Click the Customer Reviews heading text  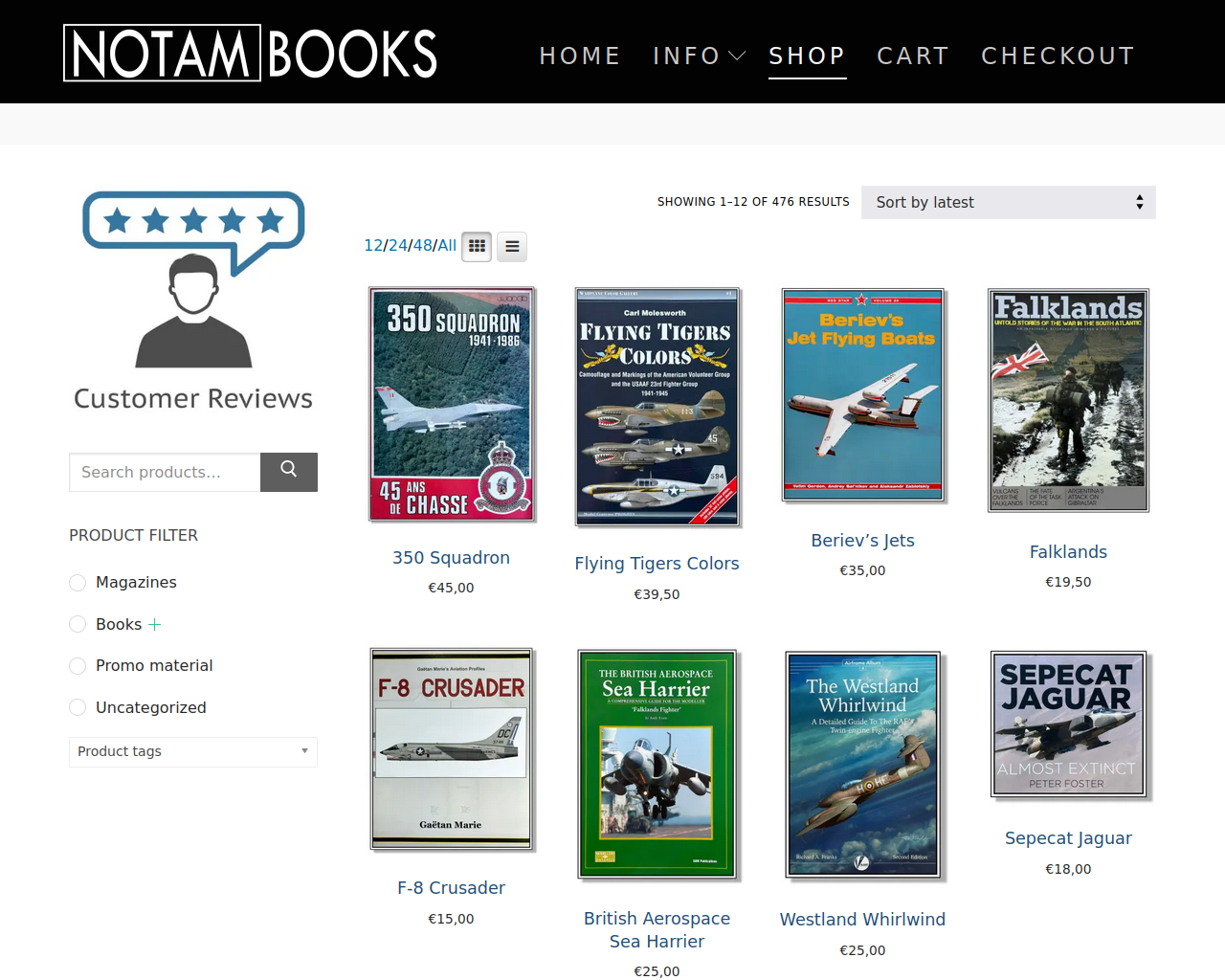[x=193, y=398]
